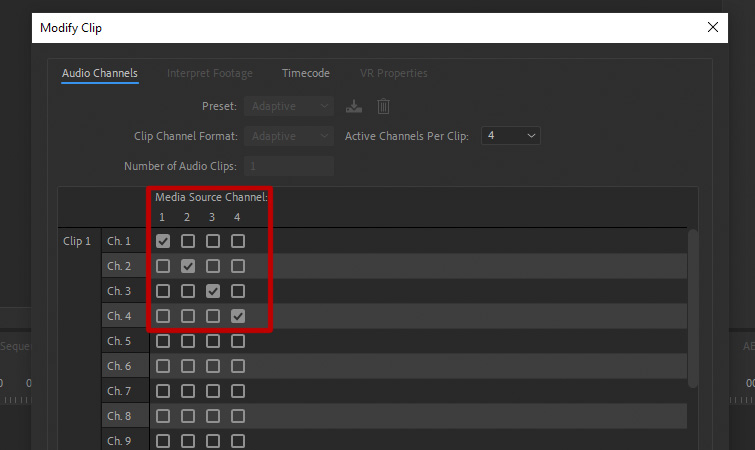
Task: Check Ch. 8 source channel 1 checkbox
Action: (163, 416)
